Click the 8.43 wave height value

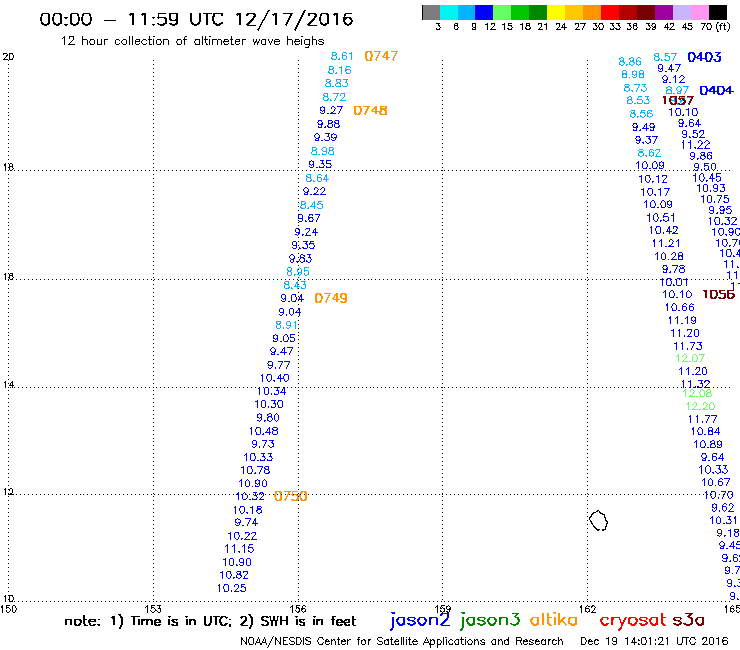click(x=295, y=285)
